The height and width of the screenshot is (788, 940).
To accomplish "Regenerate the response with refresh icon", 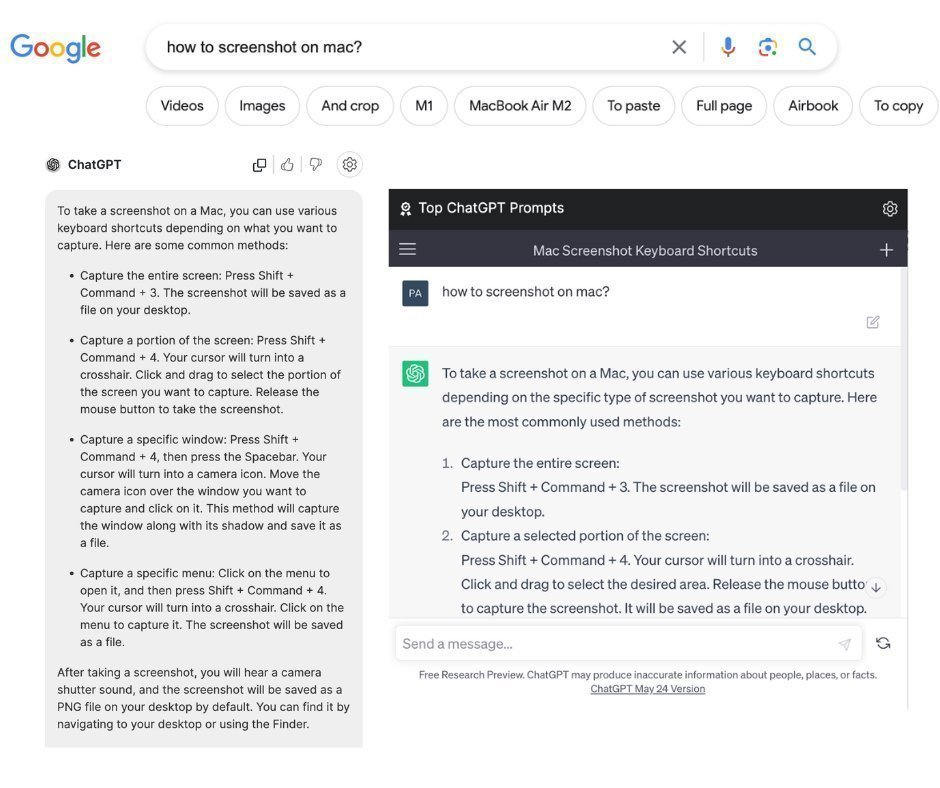I will 883,643.
